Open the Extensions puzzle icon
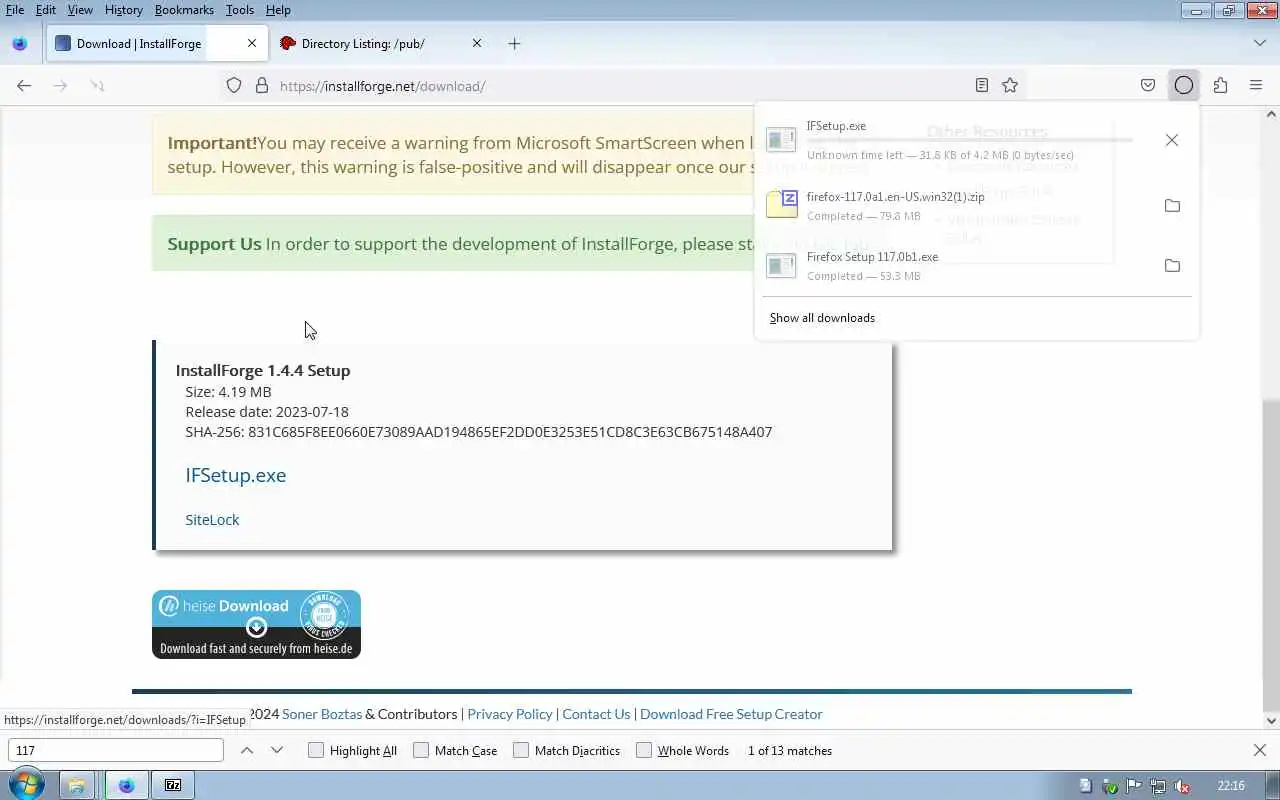1280x800 pixels. coord(1220,86)
